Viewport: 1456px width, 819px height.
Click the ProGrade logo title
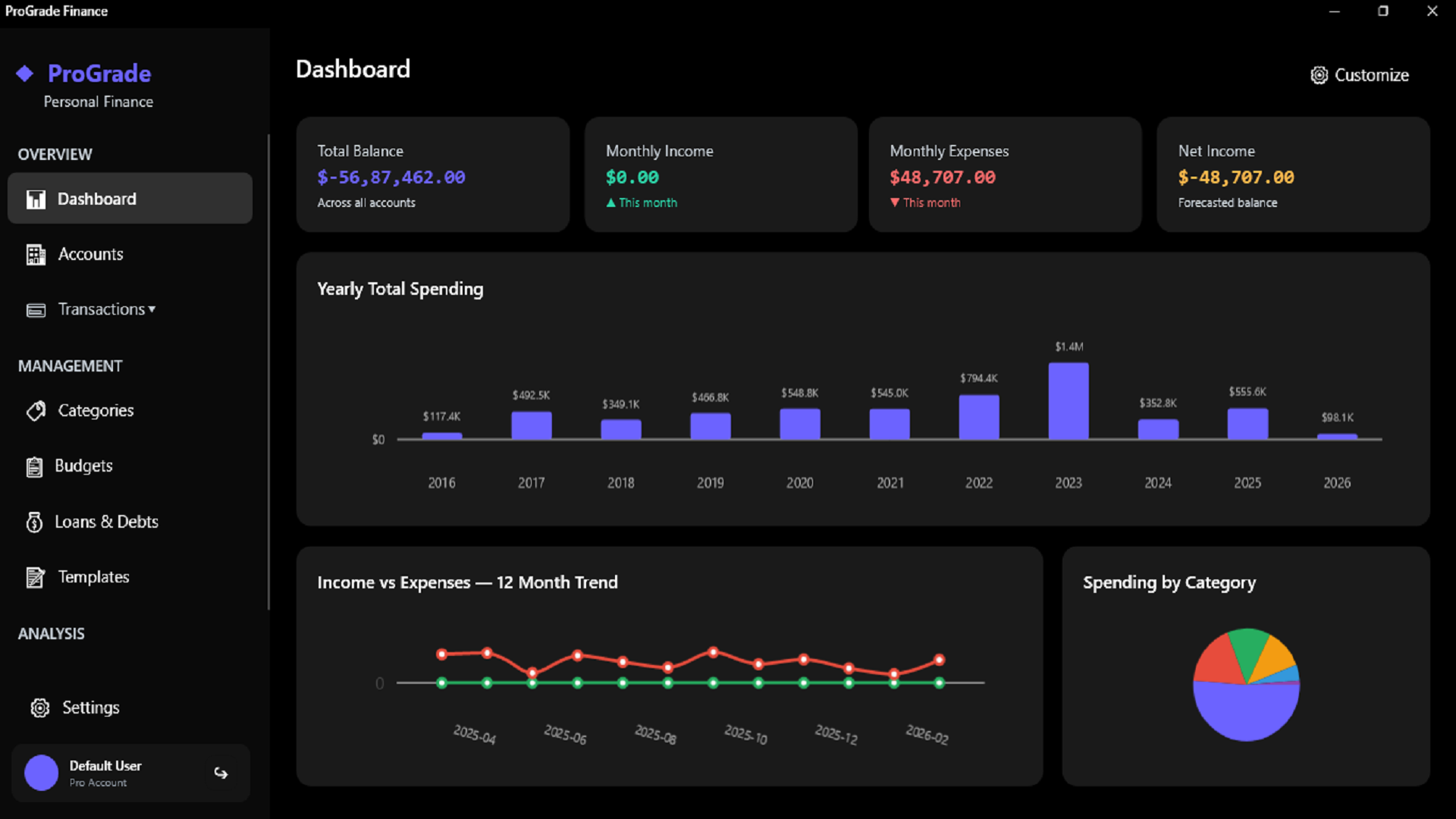point(99,74)
